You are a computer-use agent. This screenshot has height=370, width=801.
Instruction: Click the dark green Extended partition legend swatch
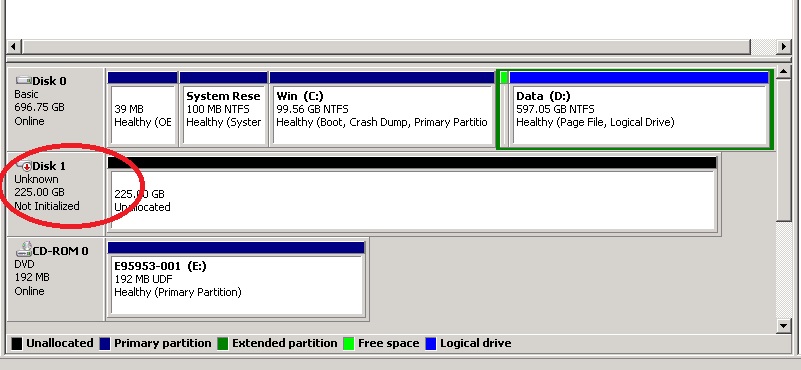click(223, 343)
